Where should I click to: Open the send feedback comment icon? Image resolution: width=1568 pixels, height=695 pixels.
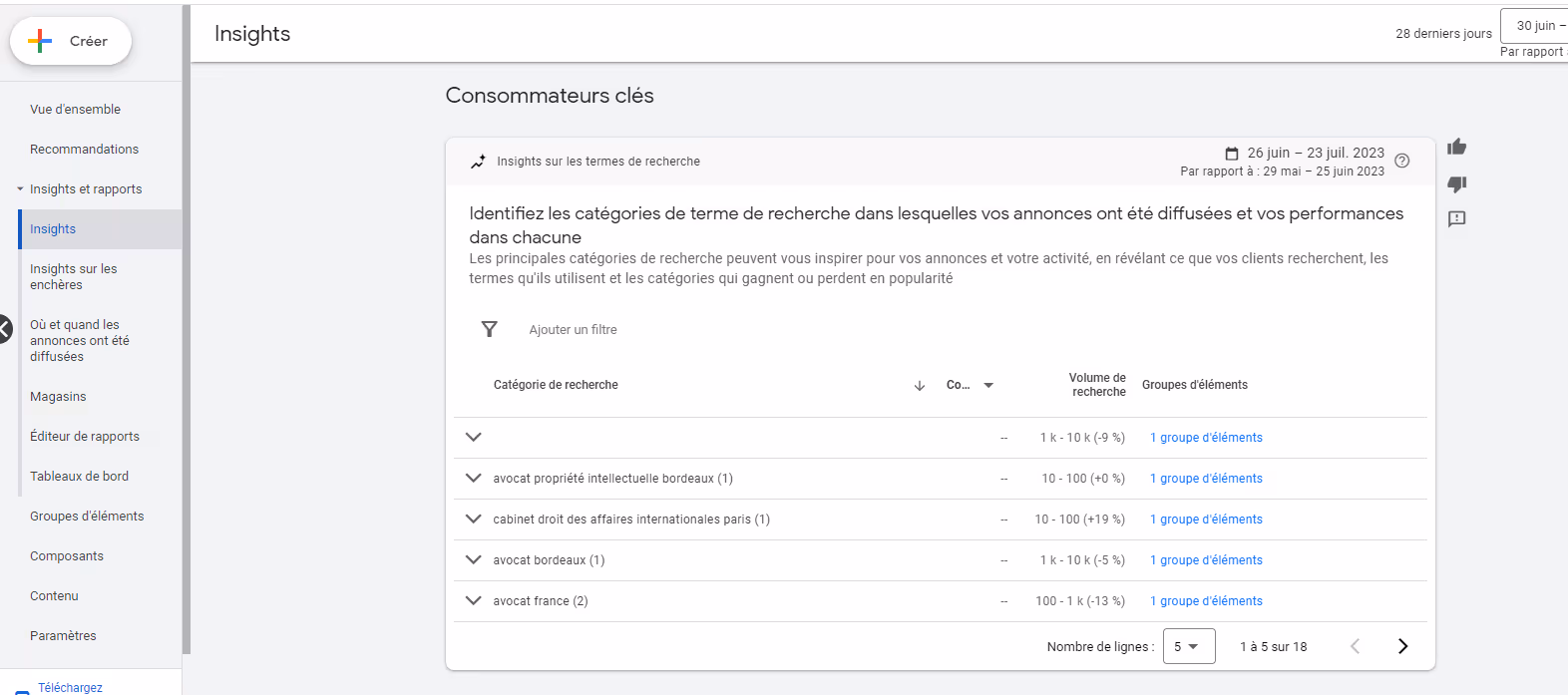coord(1457,219)
